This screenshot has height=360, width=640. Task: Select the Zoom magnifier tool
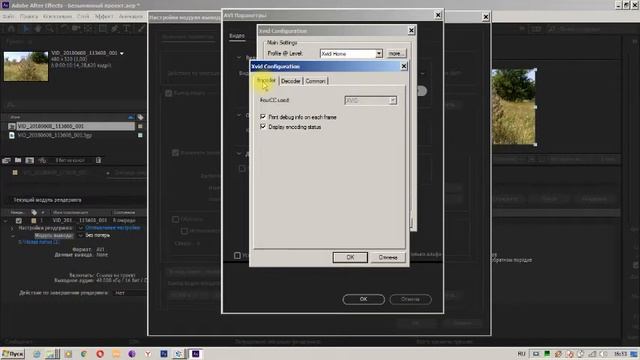50,29
